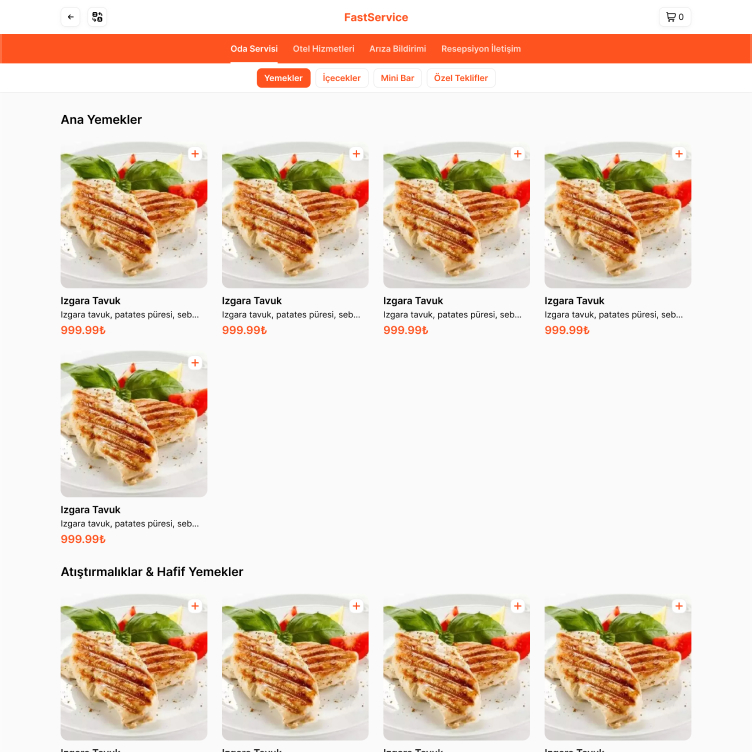Add third Ana Yemekler item via plus icon
This screenshot has height=752, width=752.
point(517,154)
